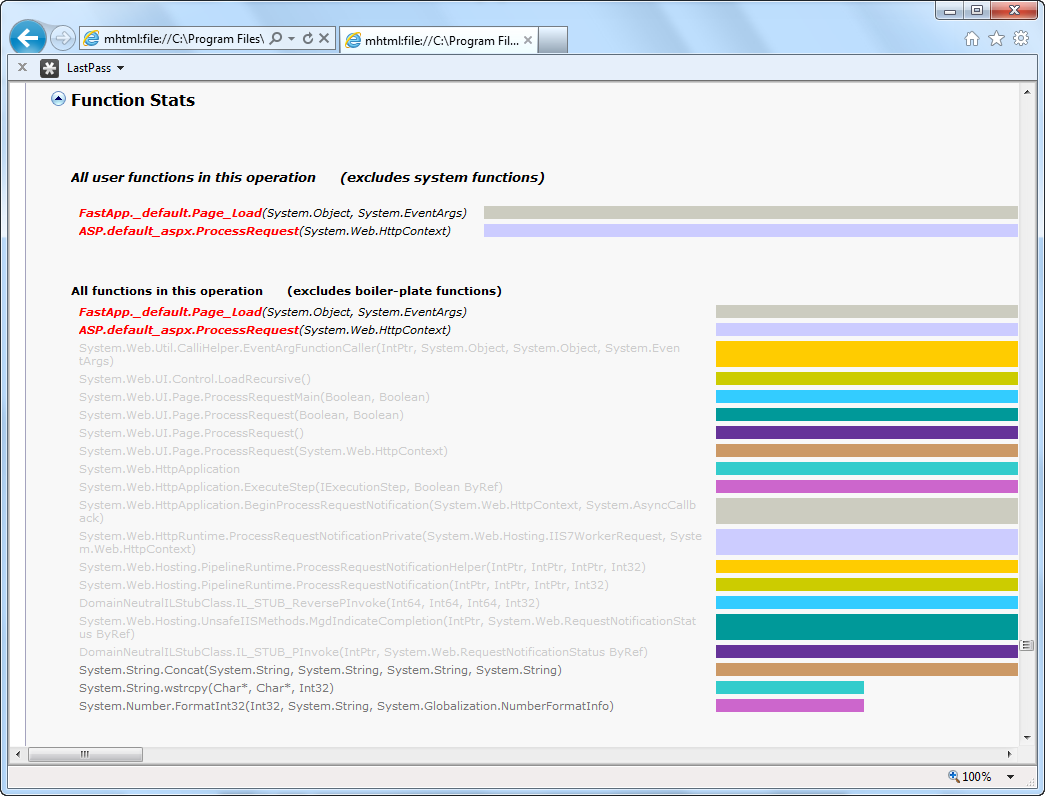Click the LastPass asterisk icon
The image size is (1045, 796).
(48, 68)
